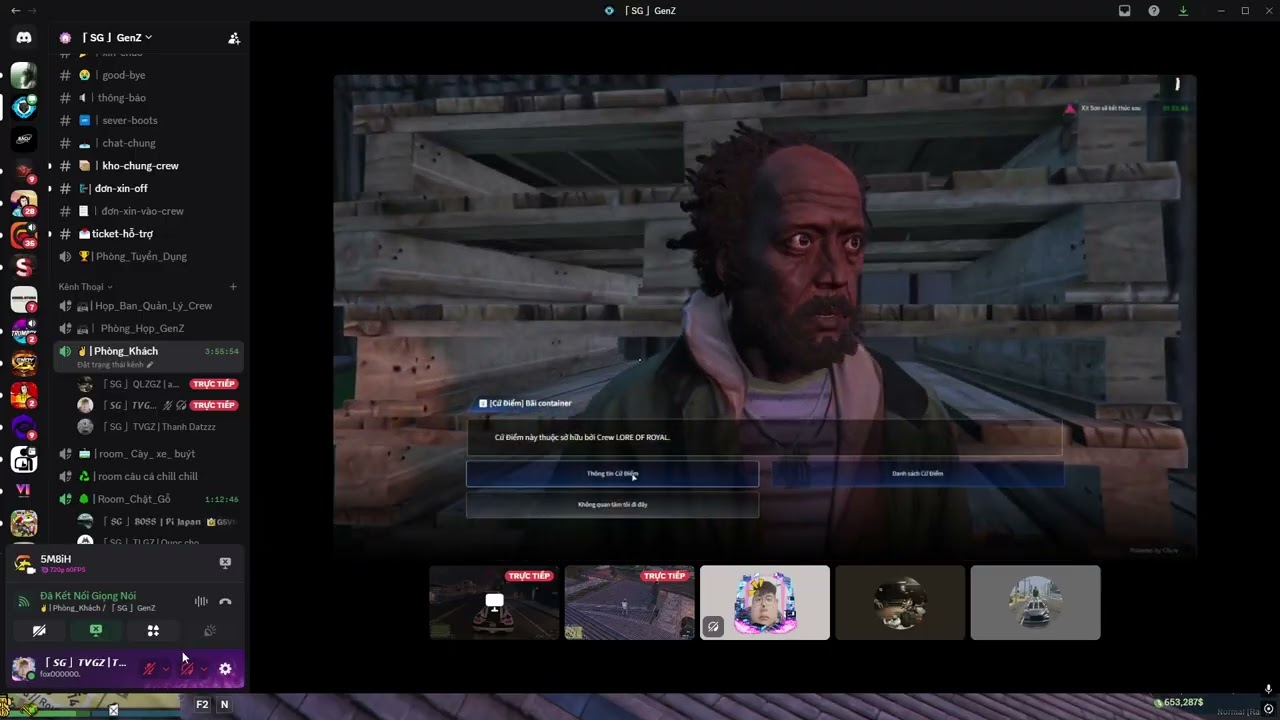Open the red S server icon

click(24, 267)
